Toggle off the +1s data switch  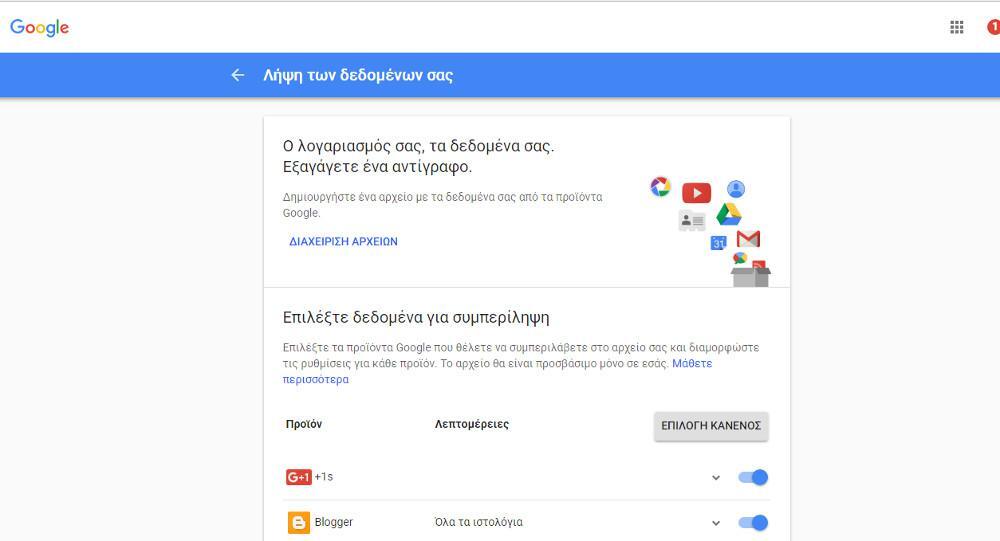(753, 477)
